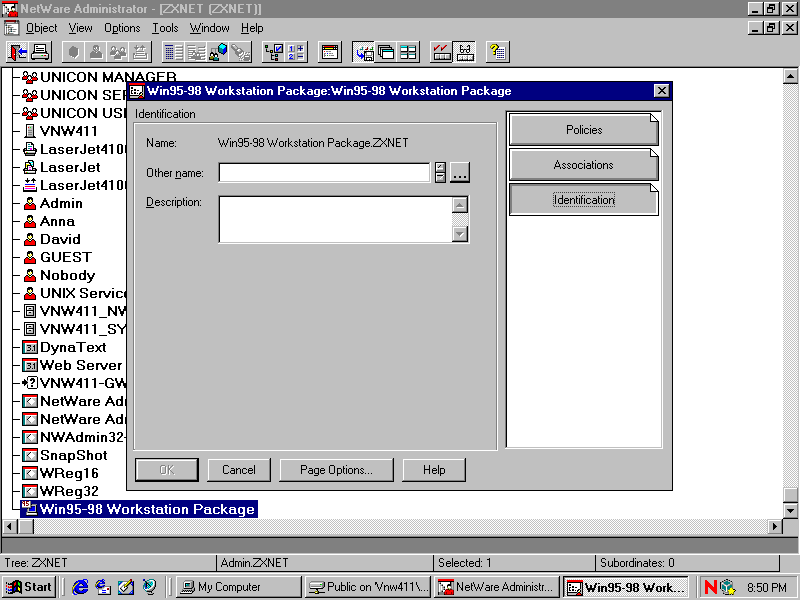Click Cancel in the package dialog
The height and width of the screenshot is (600, 800).
pyautogui.click(x=239, y=470)
